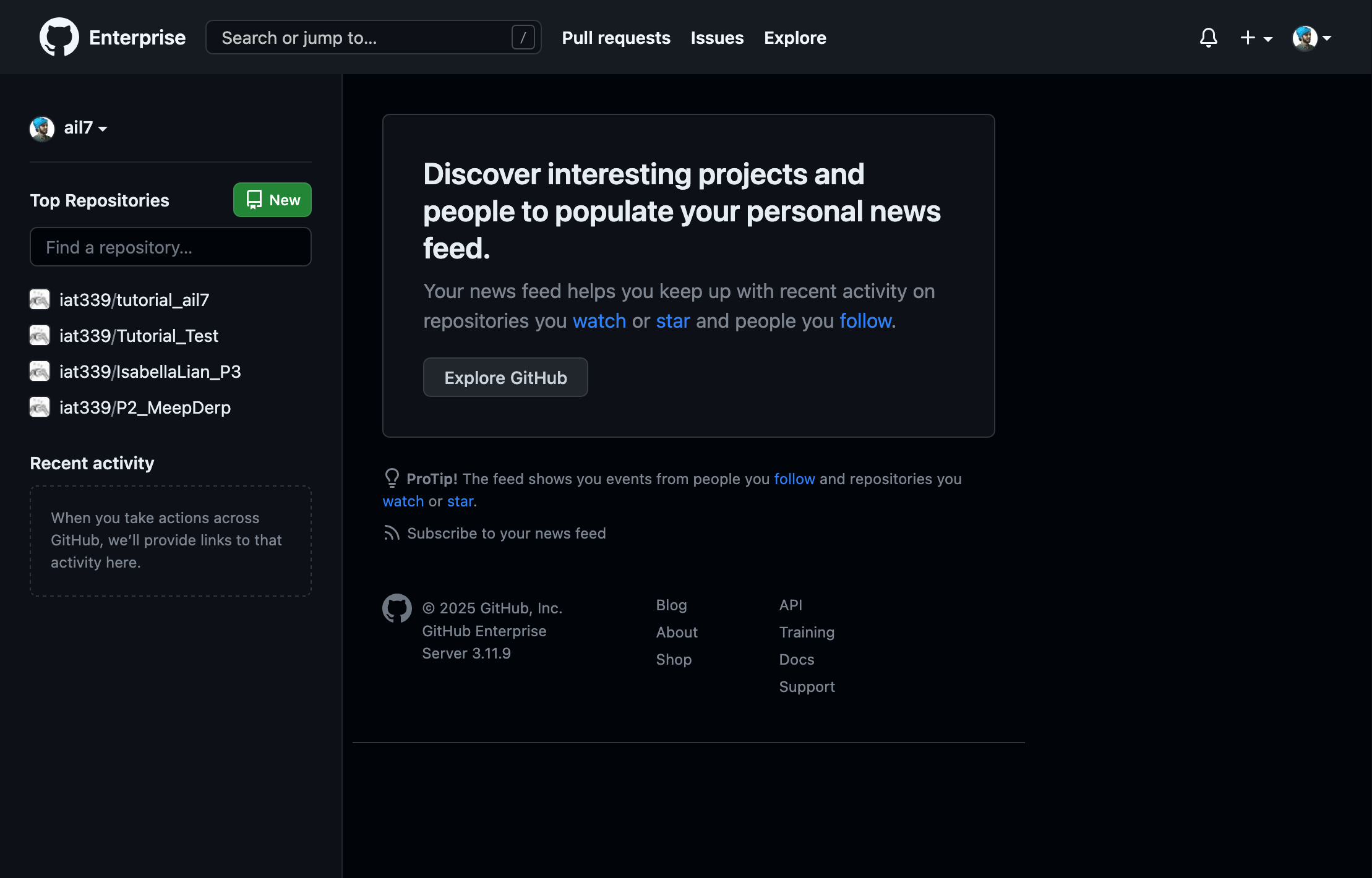This screenshot has width=1372, height=878.
Task: Open notifications via the bell icon
Action: [1207, 37]
